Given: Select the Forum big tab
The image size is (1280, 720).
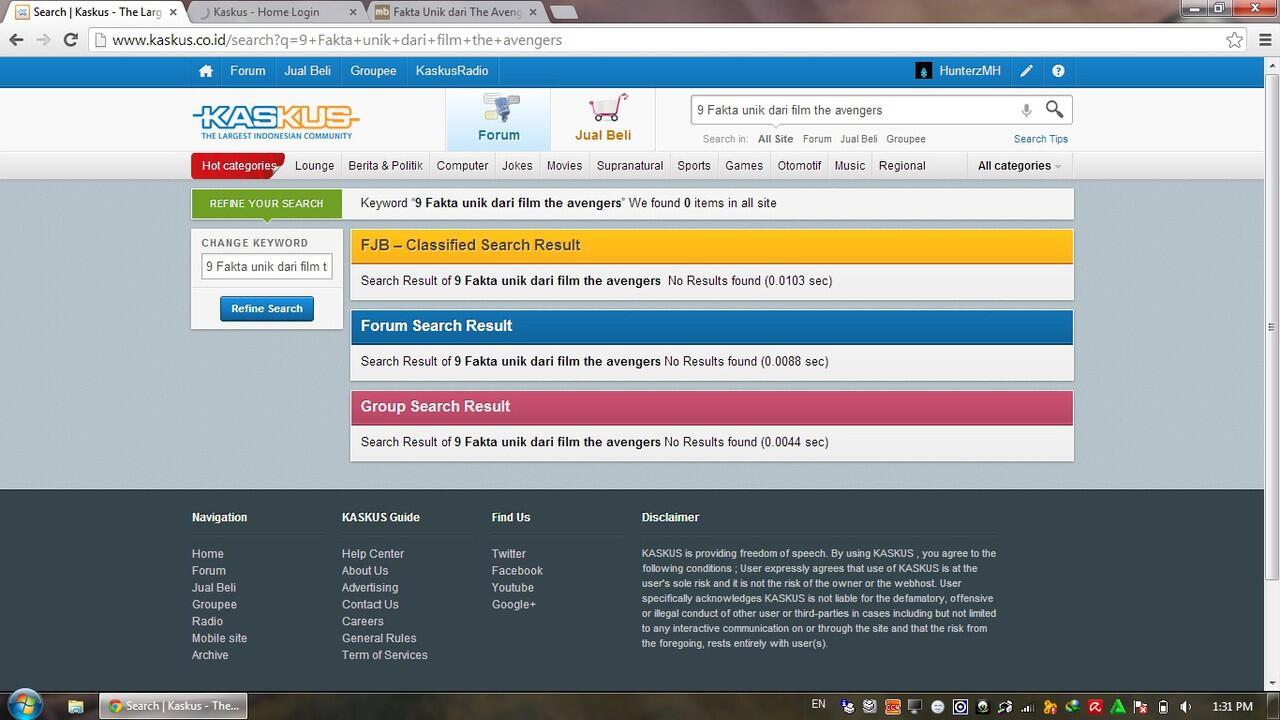Looking at the screenshot, I should [x=498, y=119].
